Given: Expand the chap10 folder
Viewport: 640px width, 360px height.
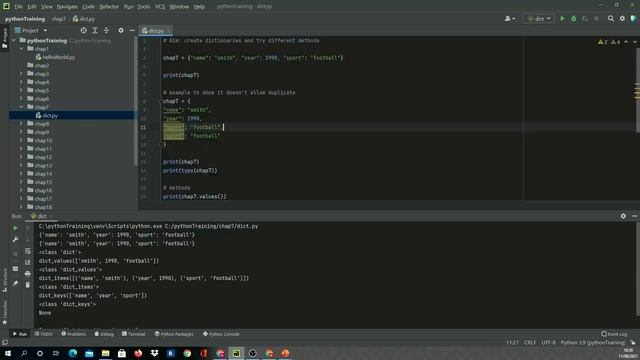Looking at the screenshot, I should pyautogui.click(x=22, y=140).
